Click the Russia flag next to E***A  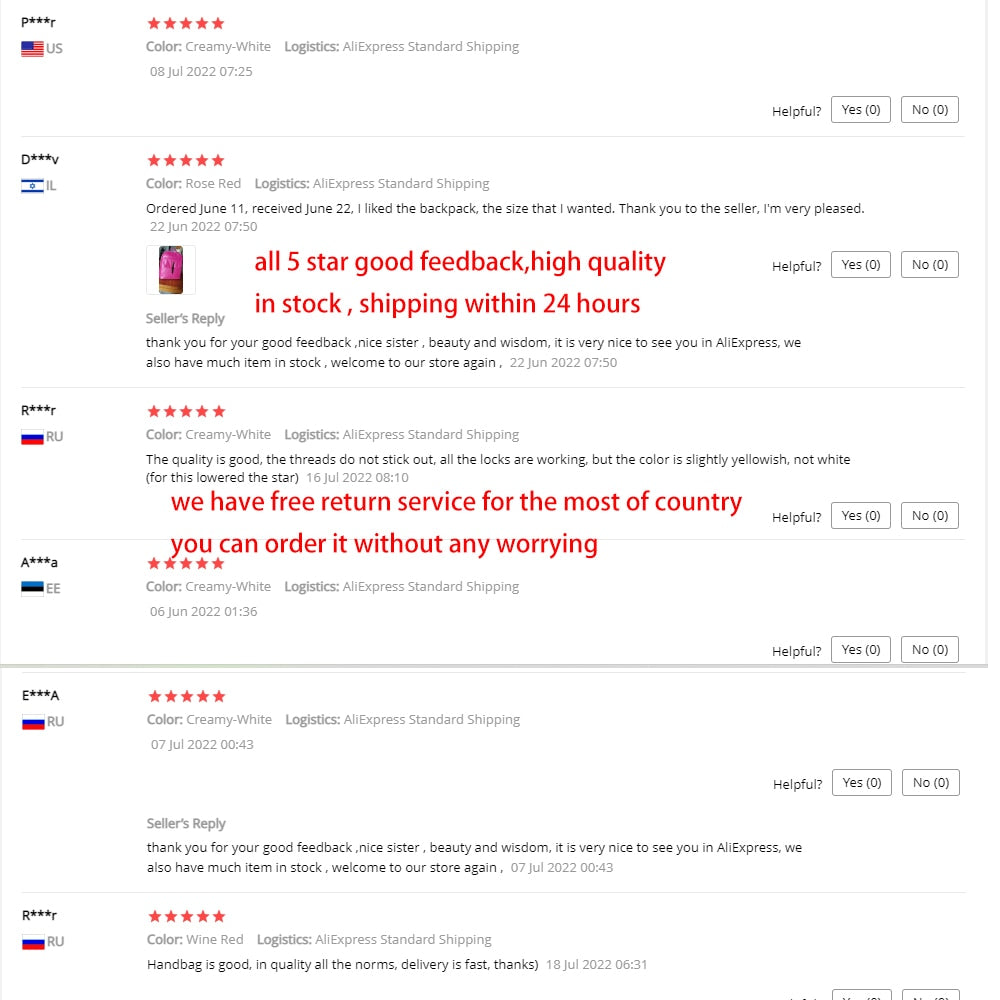[x=33, y=721]
